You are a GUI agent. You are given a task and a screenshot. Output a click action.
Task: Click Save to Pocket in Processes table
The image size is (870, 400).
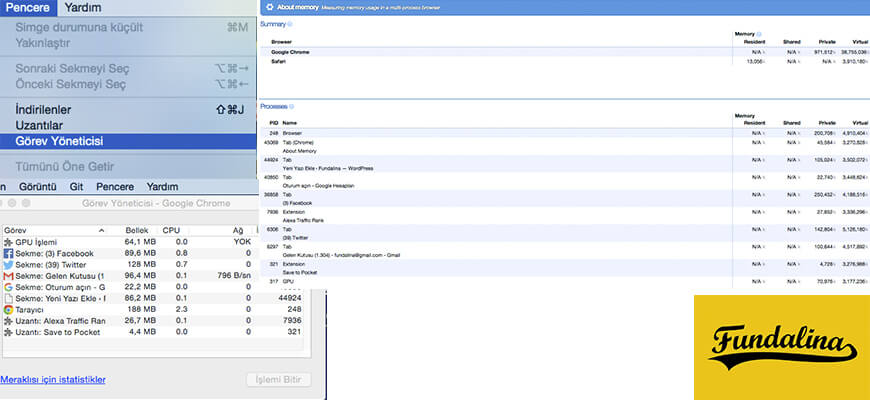pyautogui.click(x=298, y=272)
